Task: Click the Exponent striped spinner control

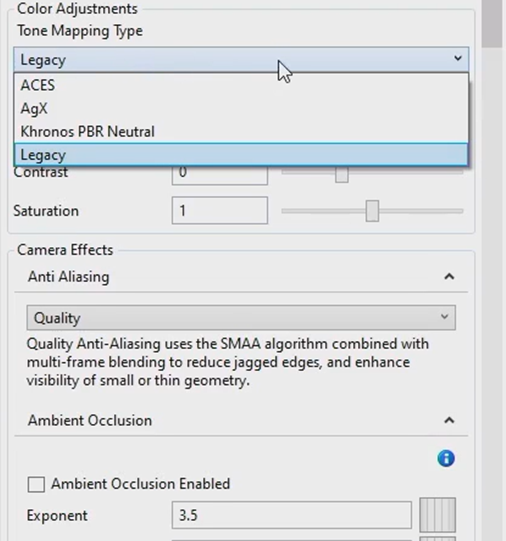Action: pos(437,515)
